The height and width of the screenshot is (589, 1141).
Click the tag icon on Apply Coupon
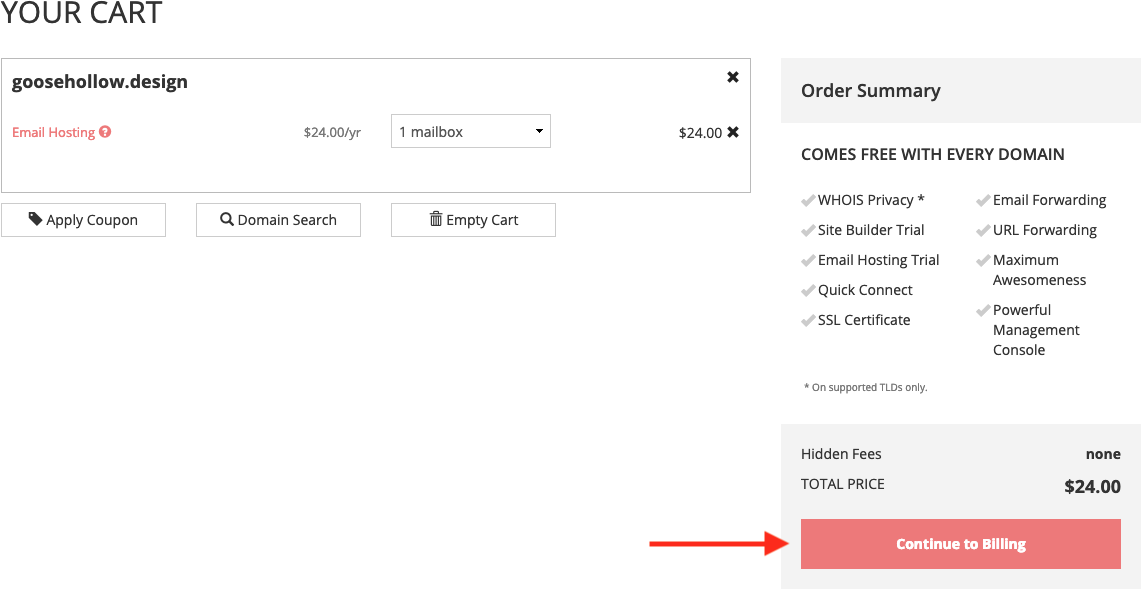[36, 219]
